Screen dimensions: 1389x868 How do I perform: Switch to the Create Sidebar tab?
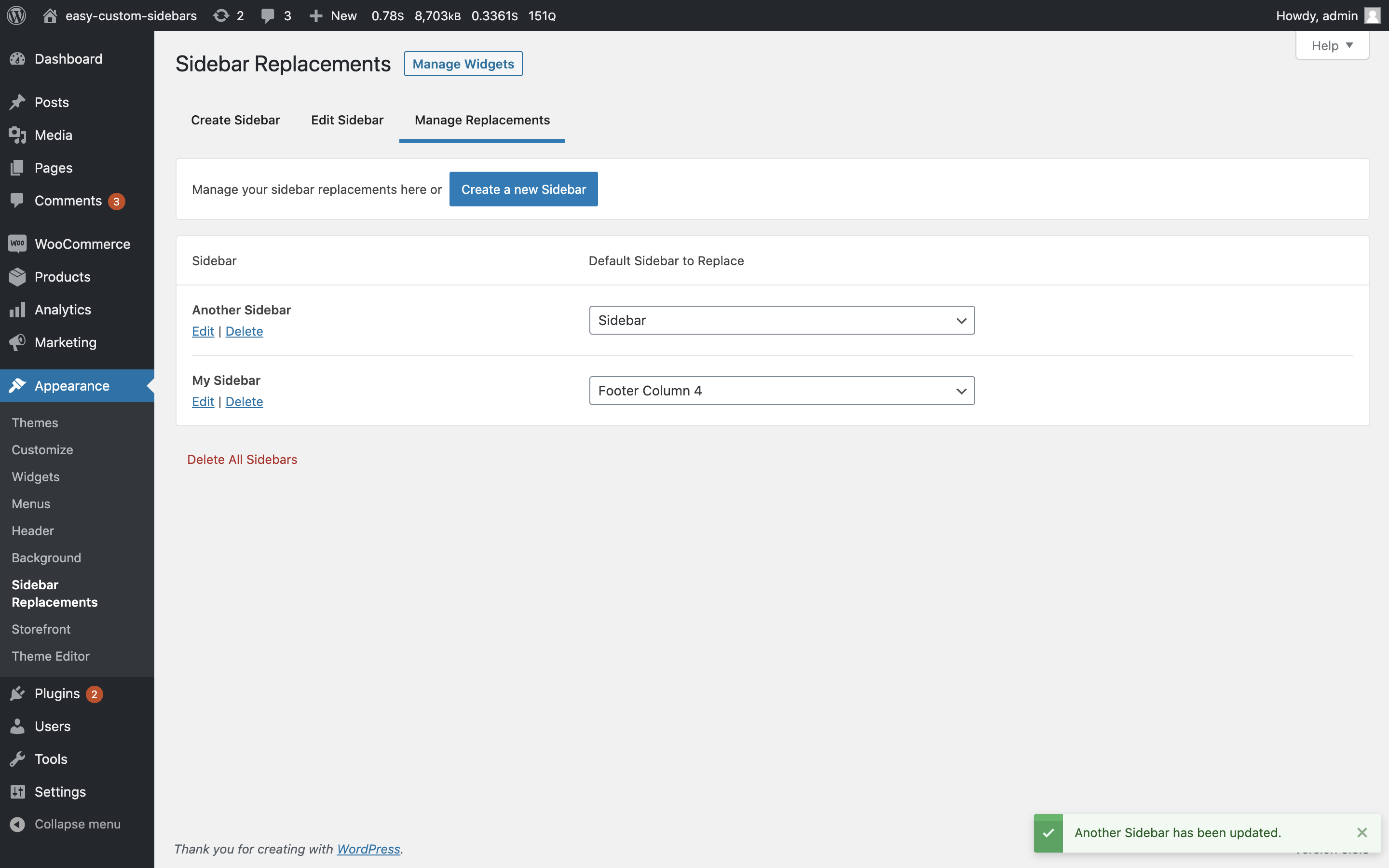click(235, 120)
